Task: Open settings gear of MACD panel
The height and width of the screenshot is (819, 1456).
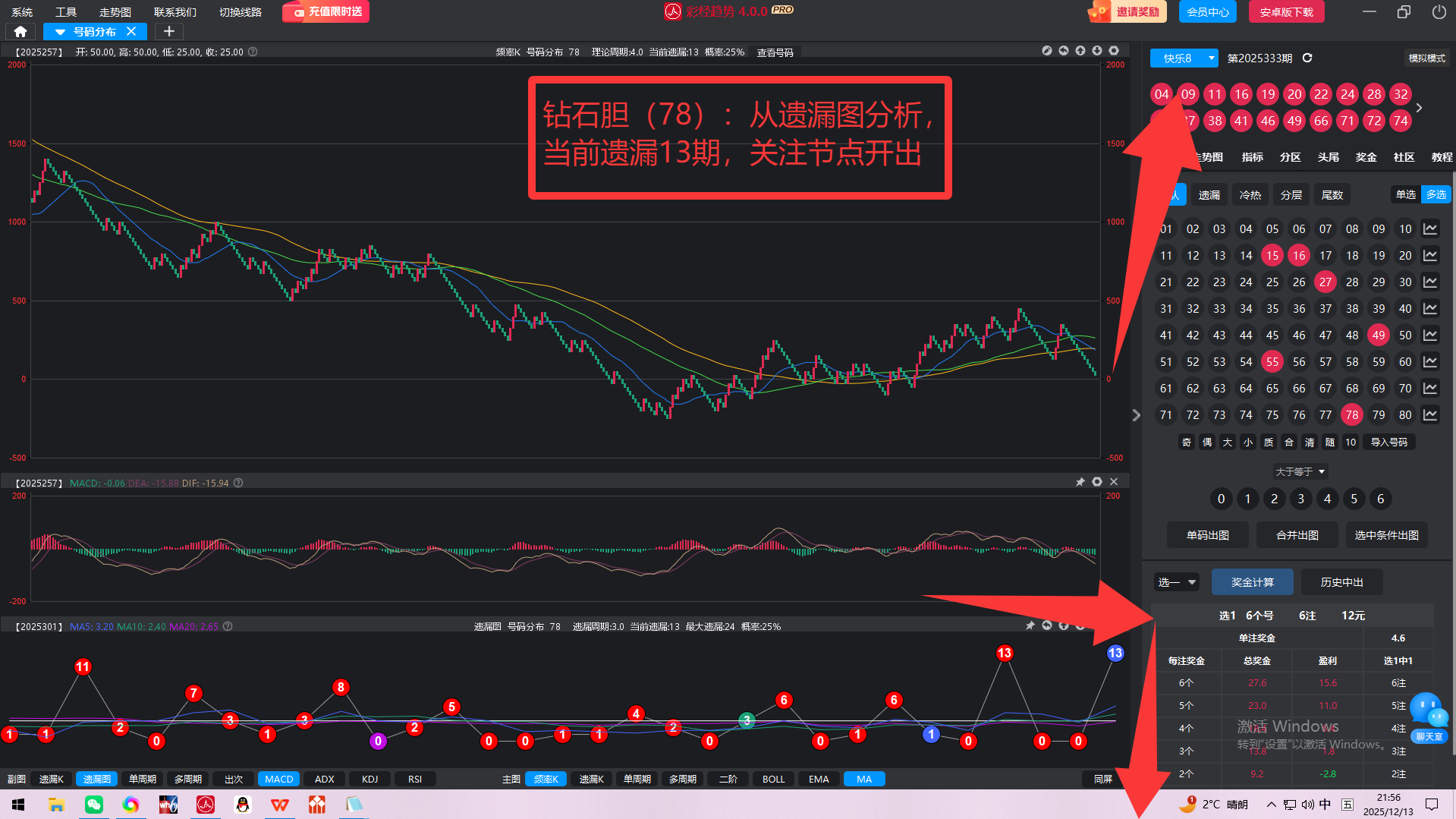Action: [1097, 482]
